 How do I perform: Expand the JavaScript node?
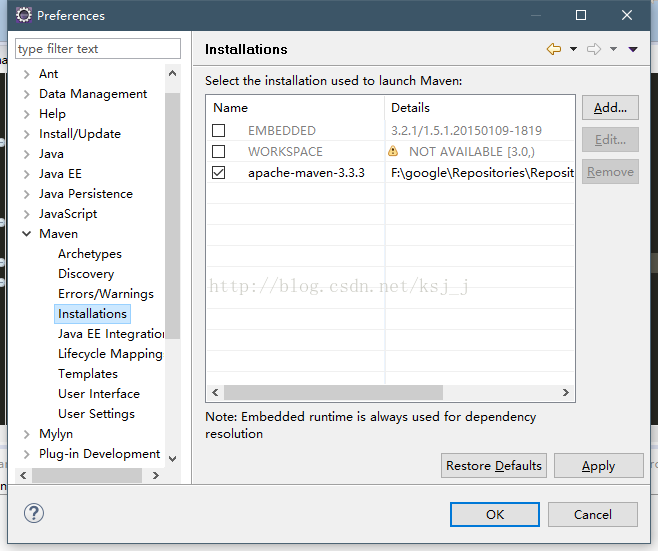click(26, 214)
